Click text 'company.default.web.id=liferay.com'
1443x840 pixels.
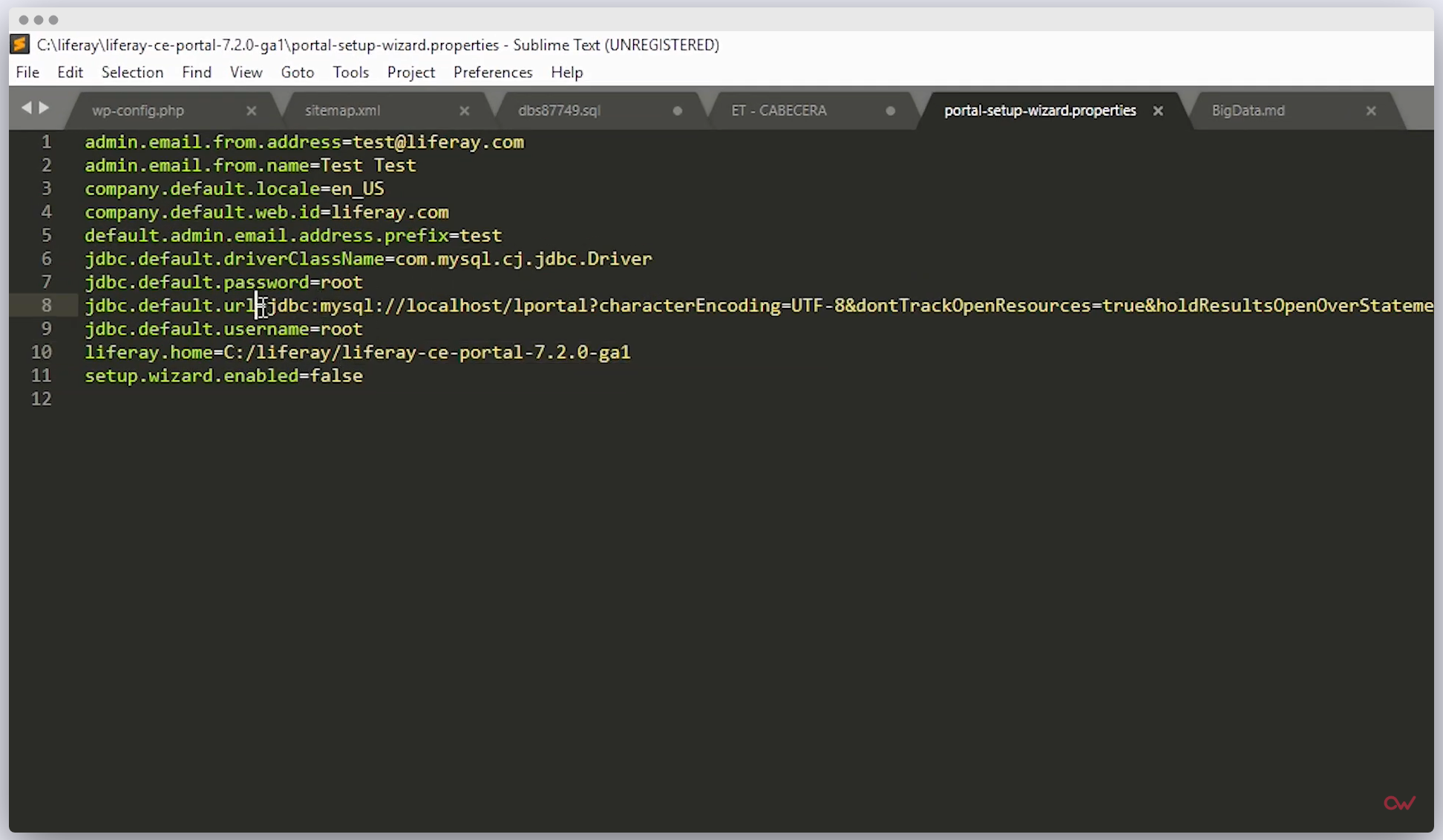266,211
